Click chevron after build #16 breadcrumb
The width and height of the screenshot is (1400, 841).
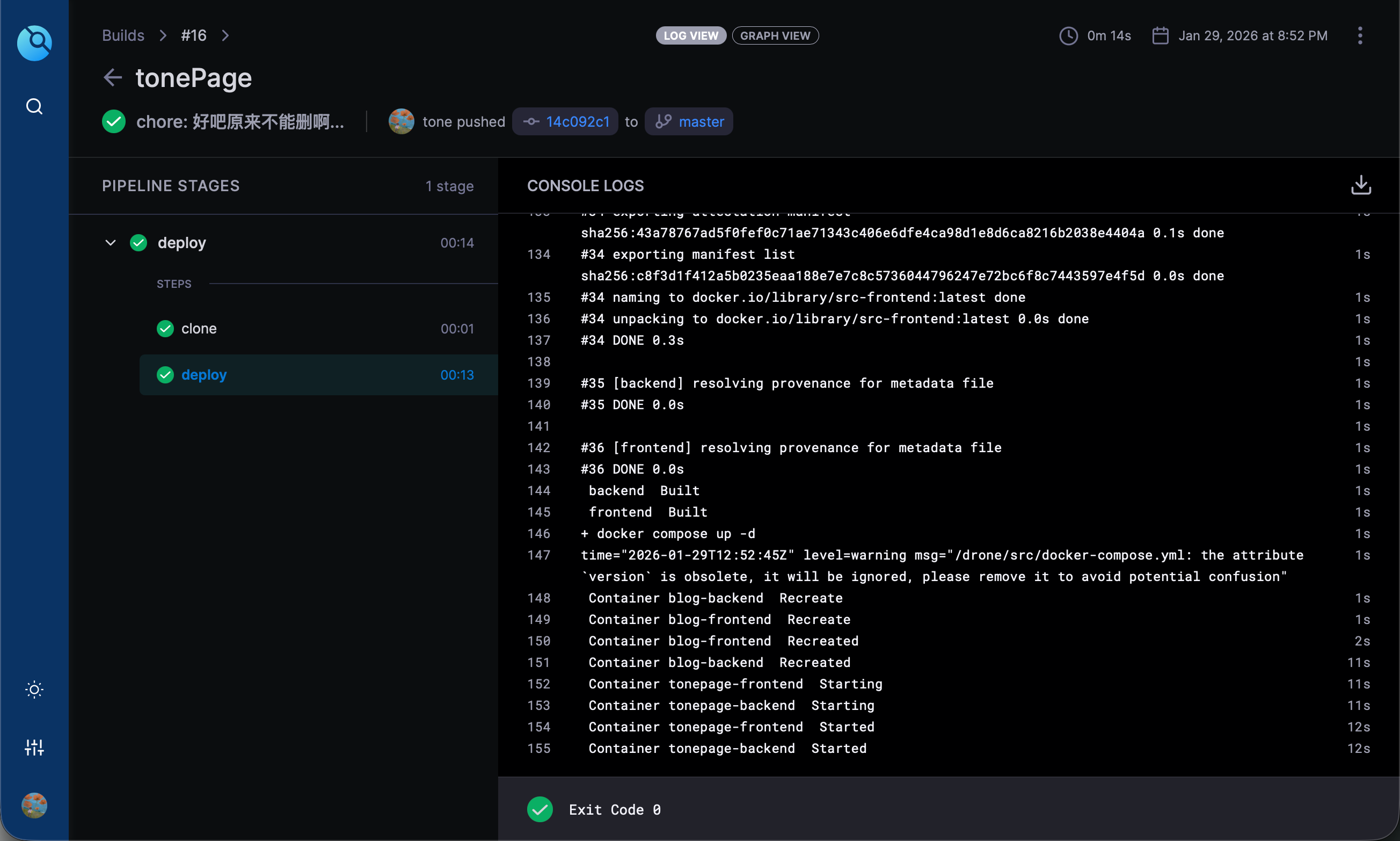225,35
